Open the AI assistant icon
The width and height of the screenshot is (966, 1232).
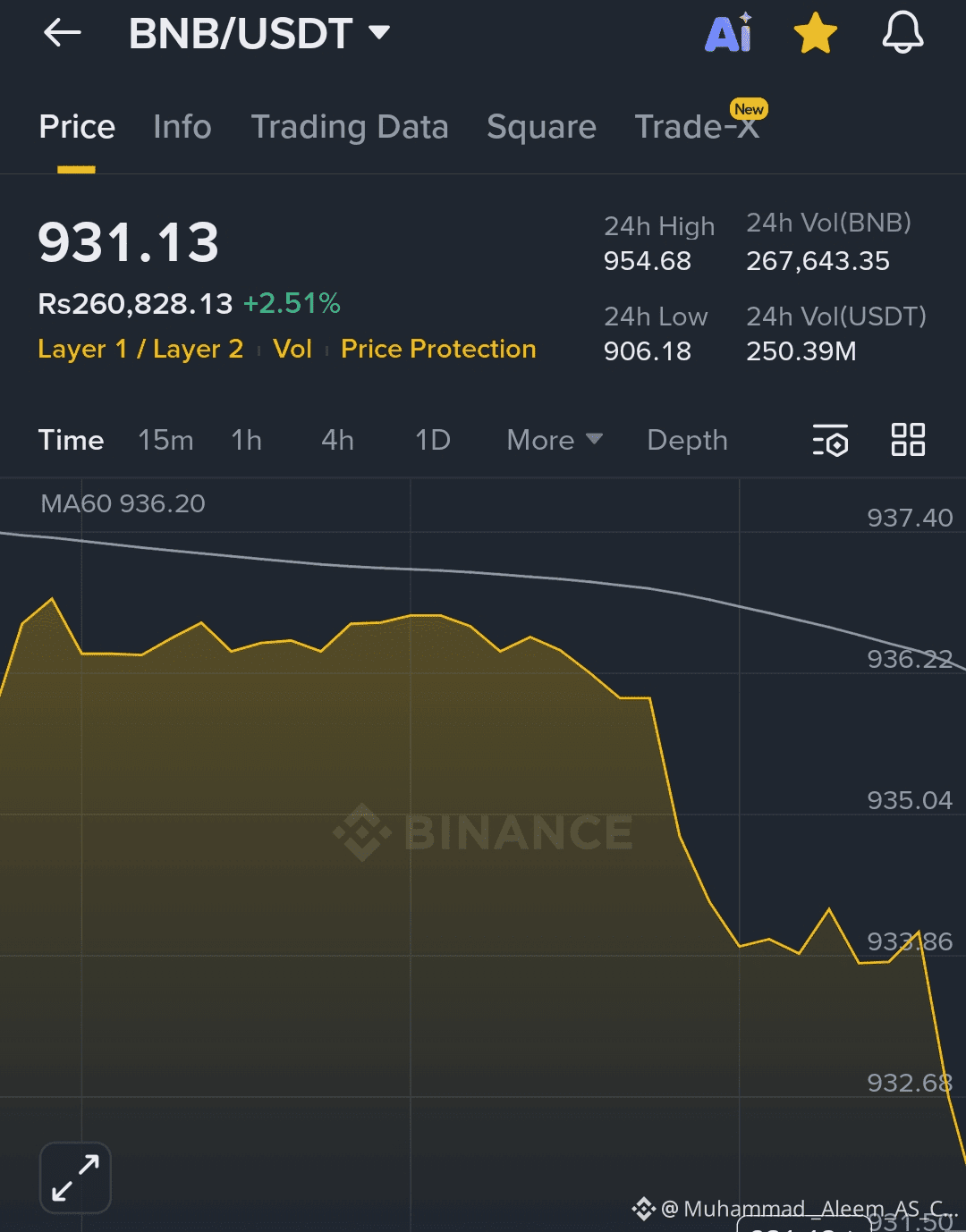click(x=728, y=34)
